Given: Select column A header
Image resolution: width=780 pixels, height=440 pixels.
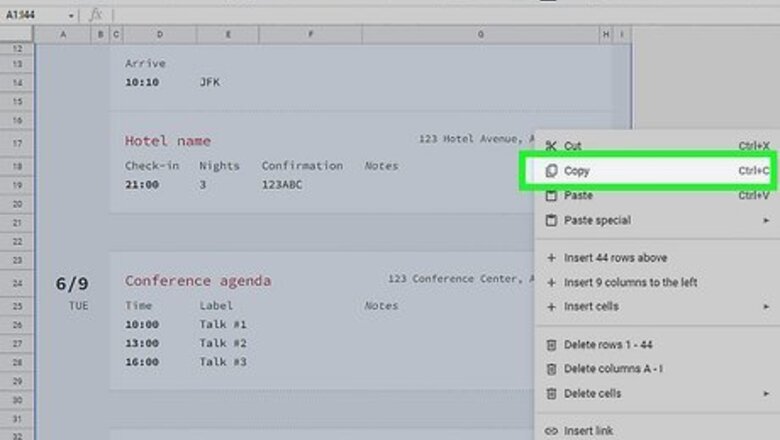Looking at the screenshot, I should click(x=63, y=34).
